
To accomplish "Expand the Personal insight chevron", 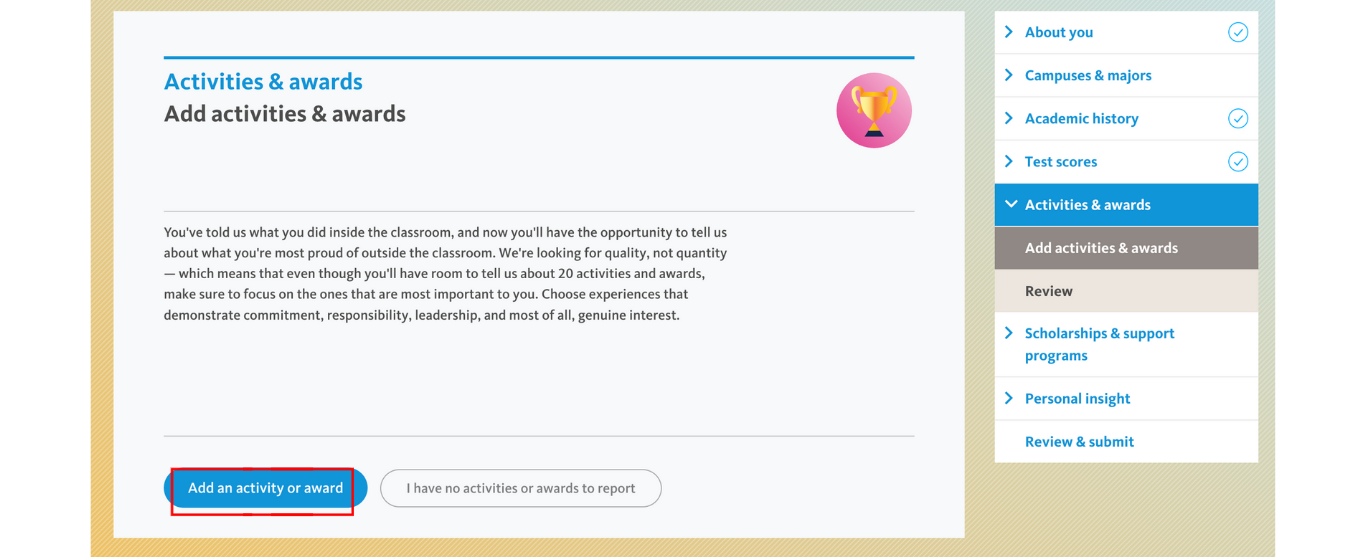I will click(x=1009, y=398).
